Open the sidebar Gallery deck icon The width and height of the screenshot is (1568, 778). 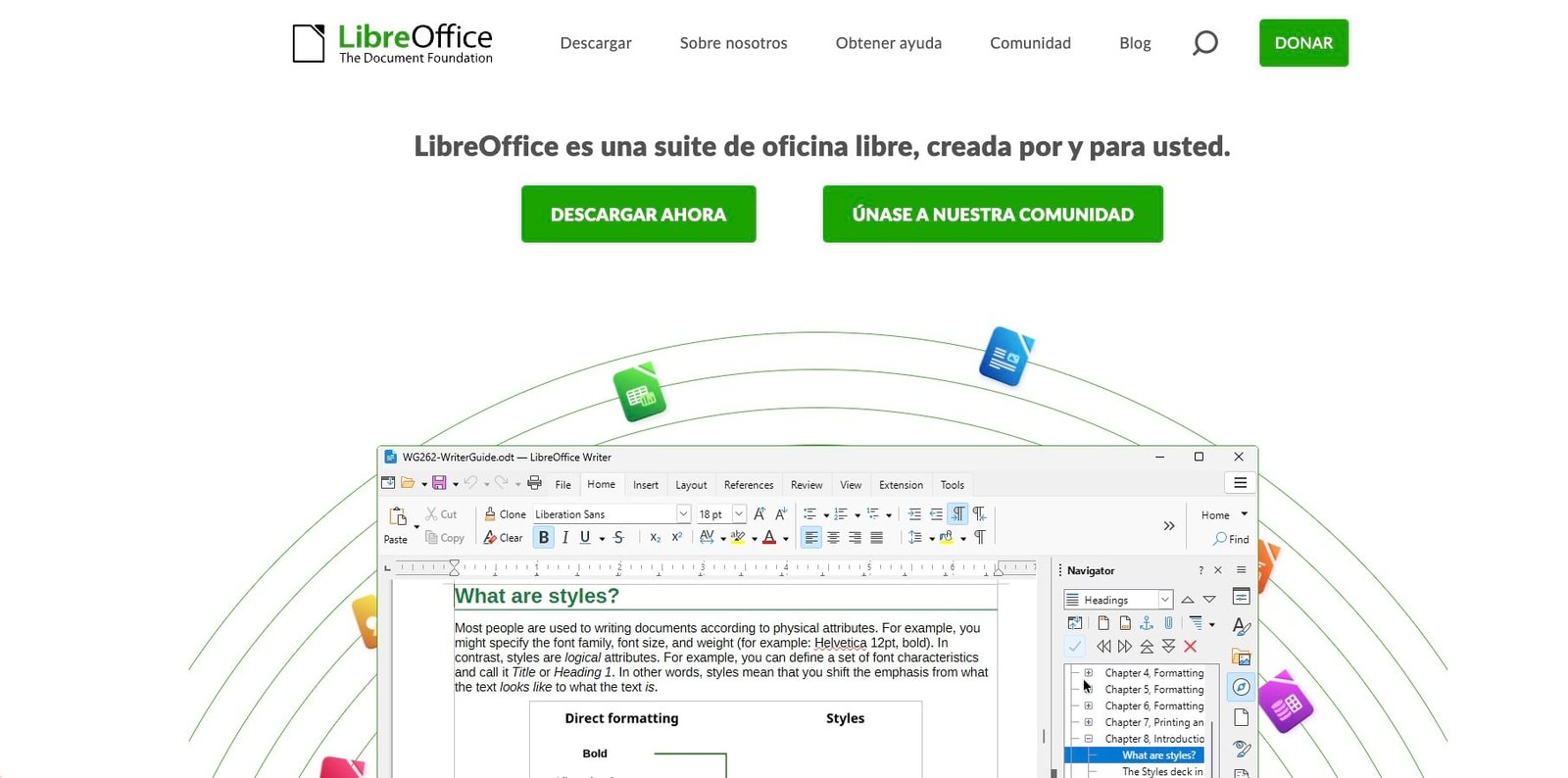click(1241, 656)
